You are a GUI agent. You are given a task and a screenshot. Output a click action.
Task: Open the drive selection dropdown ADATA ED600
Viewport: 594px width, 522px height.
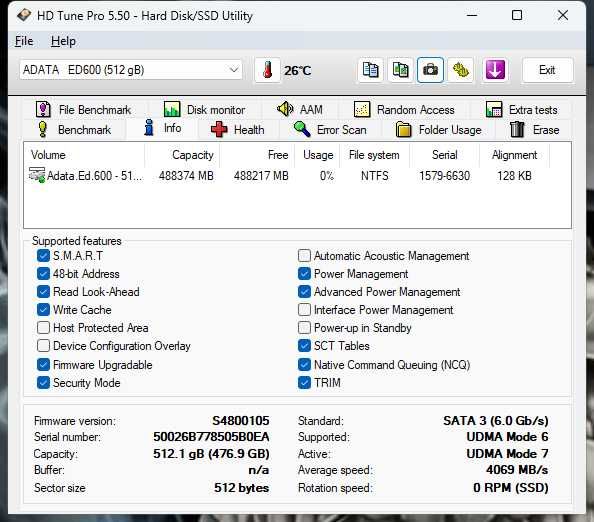click(131, 70)
